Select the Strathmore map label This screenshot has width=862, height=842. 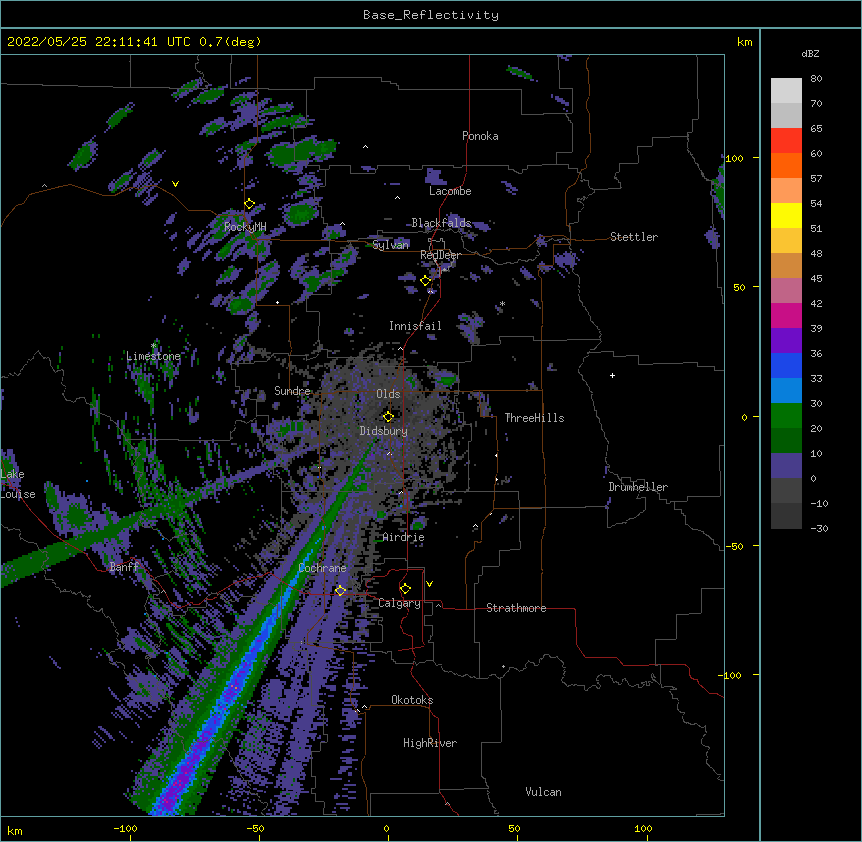(516, 608)
